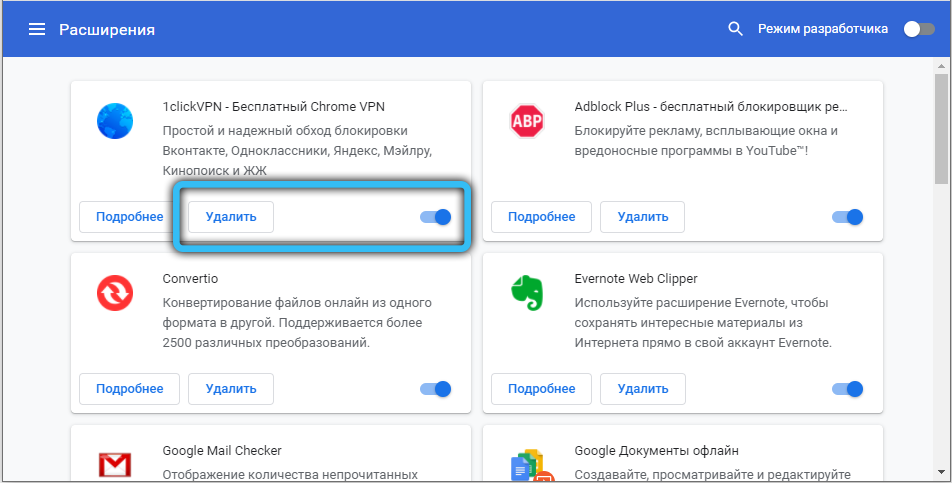Click the Google Документы офлайн icon
Image resolution: width=952 pixels, height=483 pixels.
point(527,466)
